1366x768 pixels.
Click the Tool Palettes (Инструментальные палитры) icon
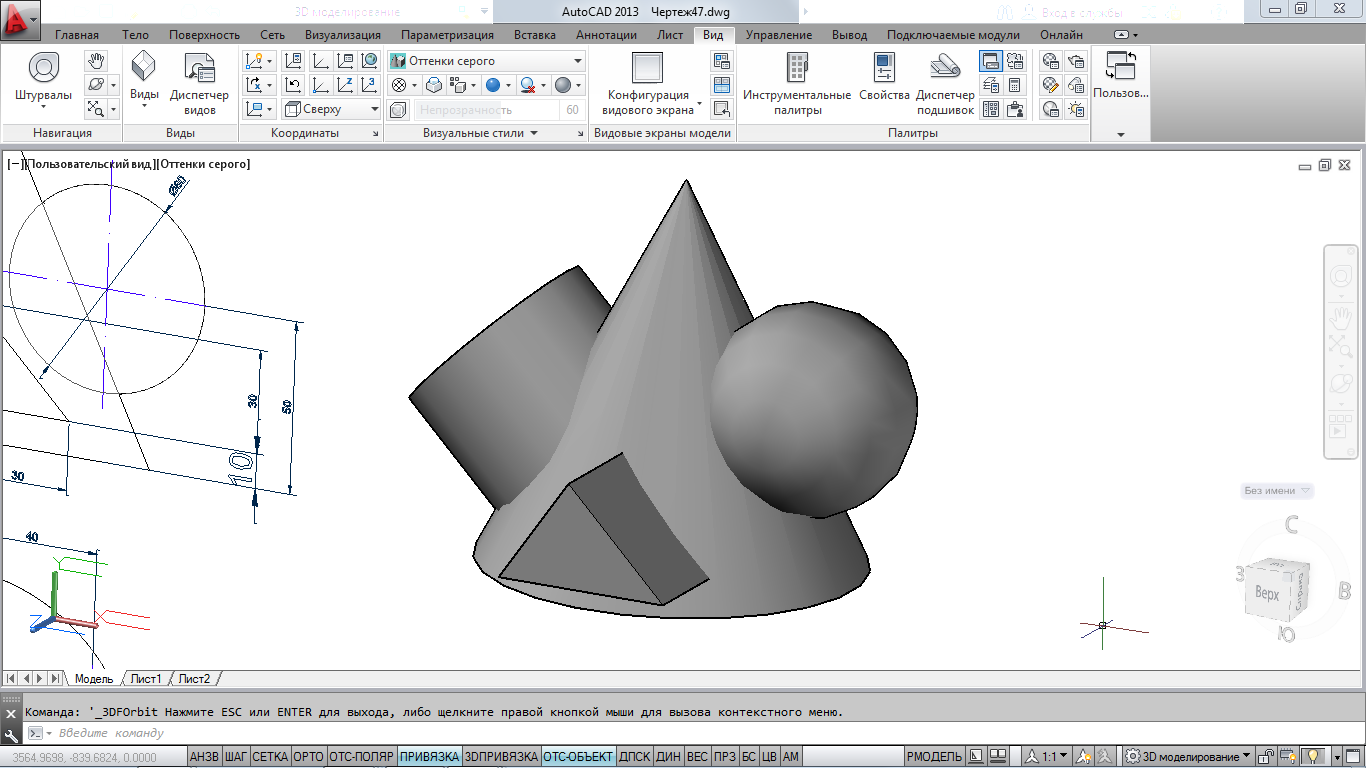point(796,69)
